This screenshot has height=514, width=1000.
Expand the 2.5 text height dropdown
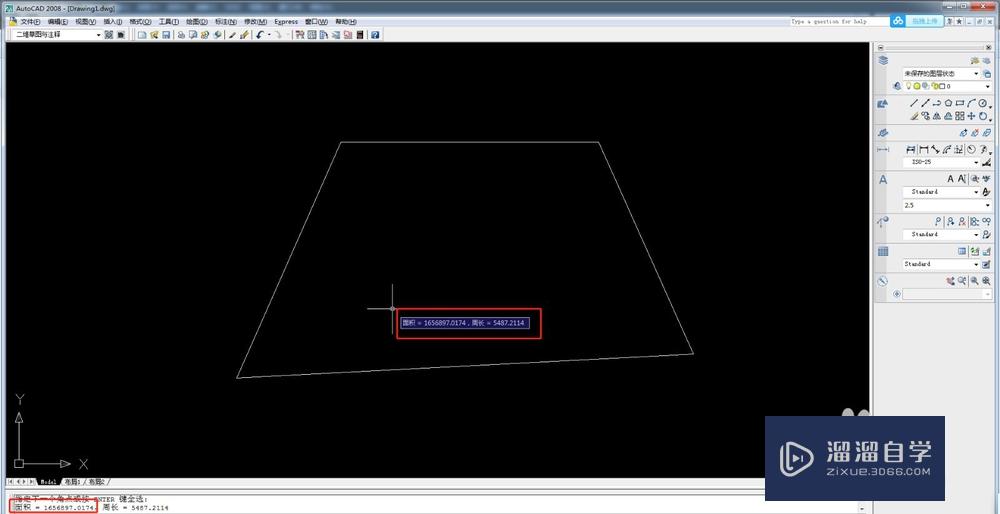point(988,205)
